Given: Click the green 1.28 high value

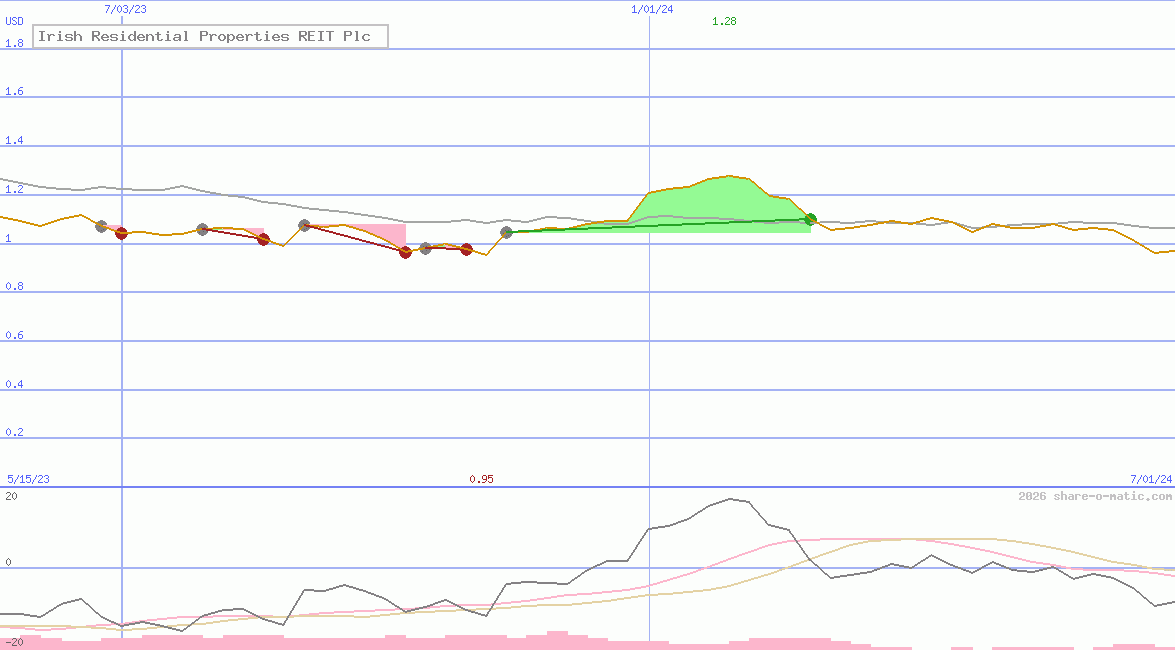Looking at the screenshot, I should (x=724, y=22).
